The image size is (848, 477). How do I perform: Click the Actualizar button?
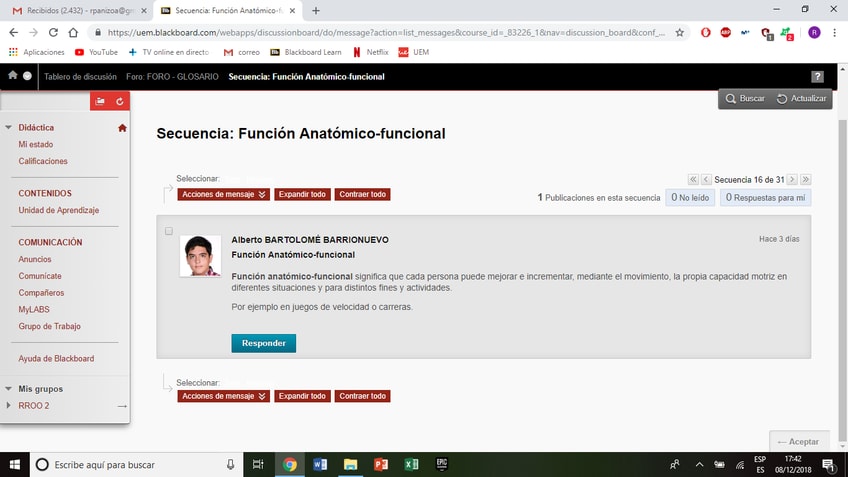tap(801, 98)
